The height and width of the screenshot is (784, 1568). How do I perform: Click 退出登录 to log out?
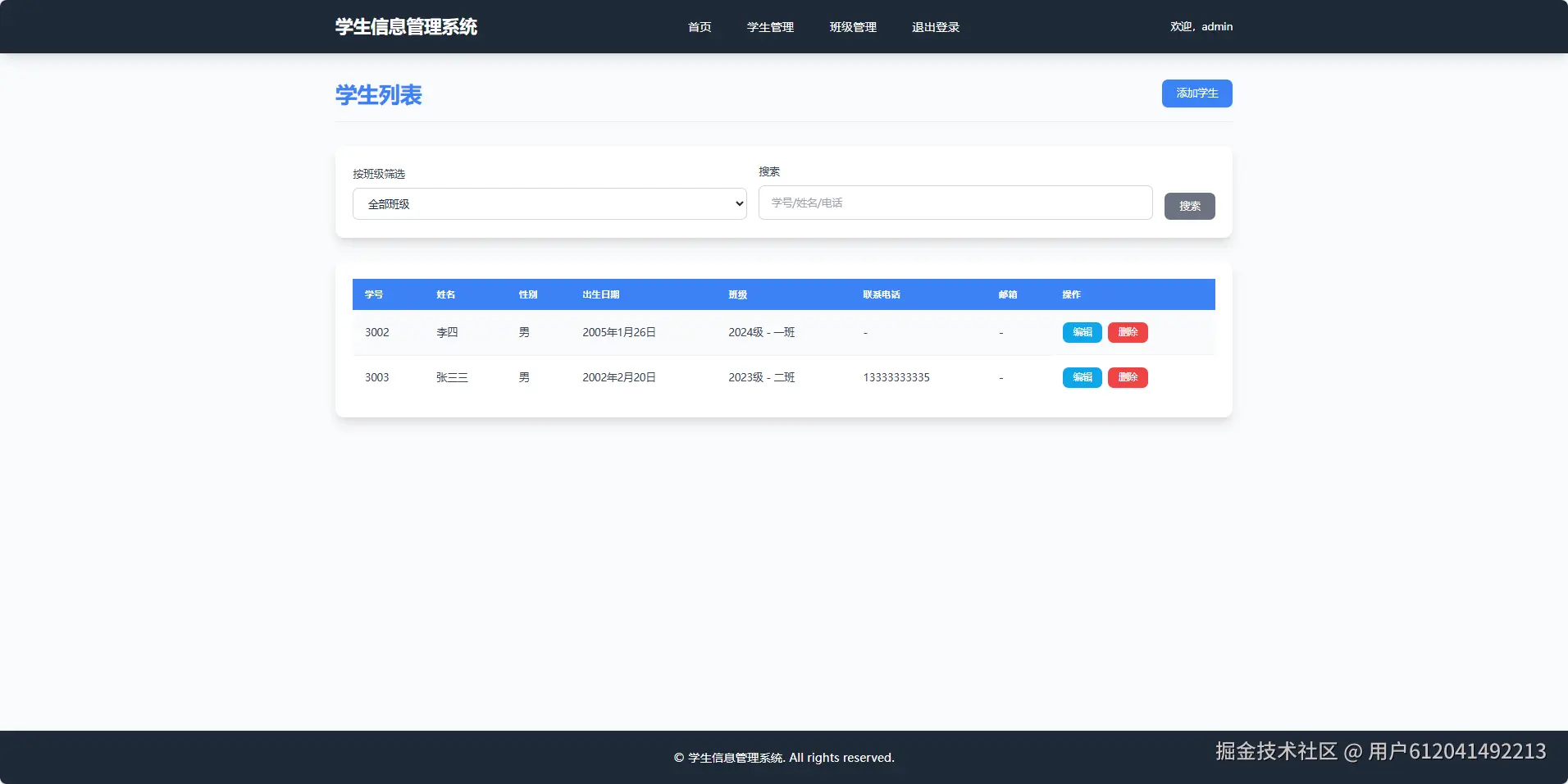point(934,26)
